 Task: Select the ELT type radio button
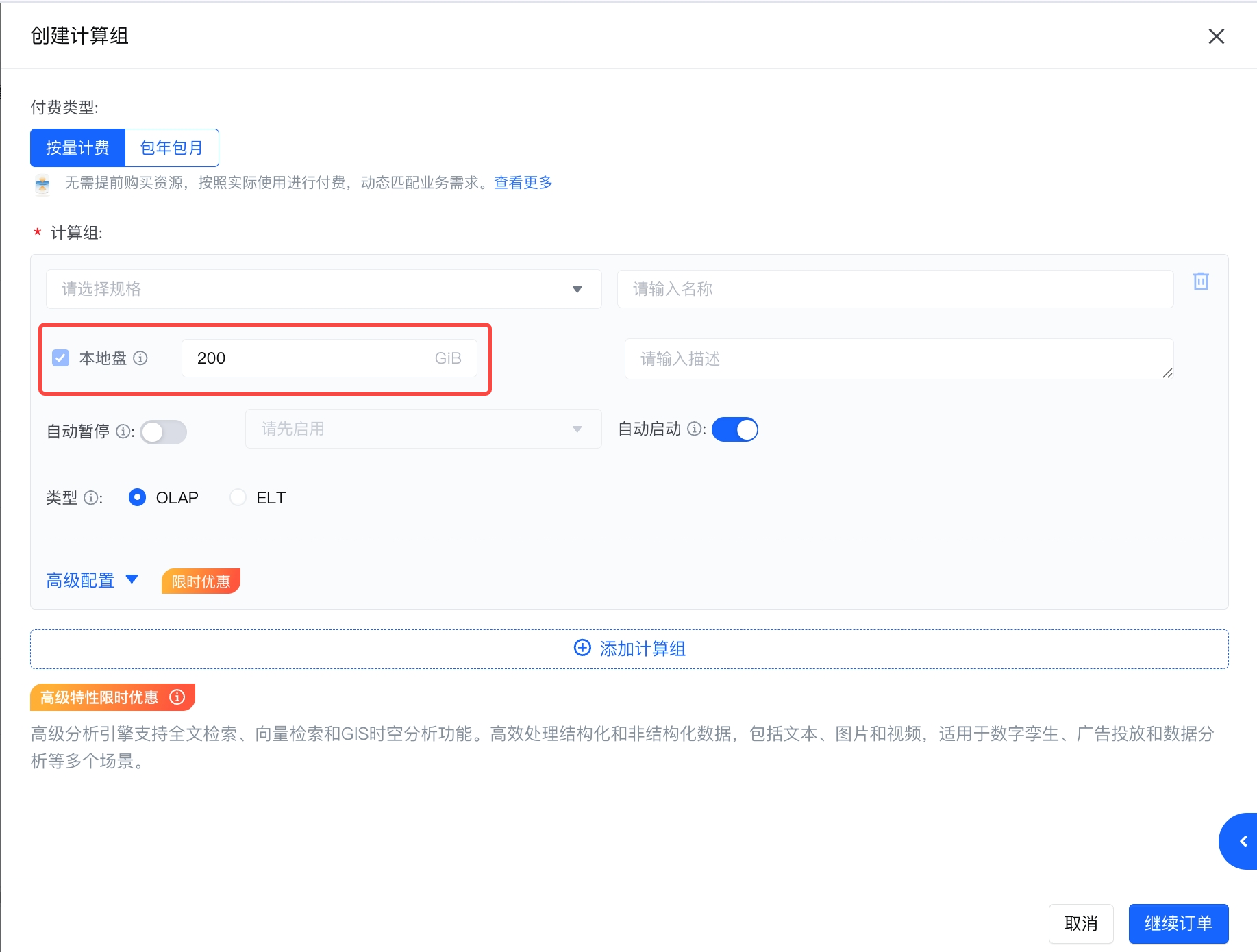[238, 497]
